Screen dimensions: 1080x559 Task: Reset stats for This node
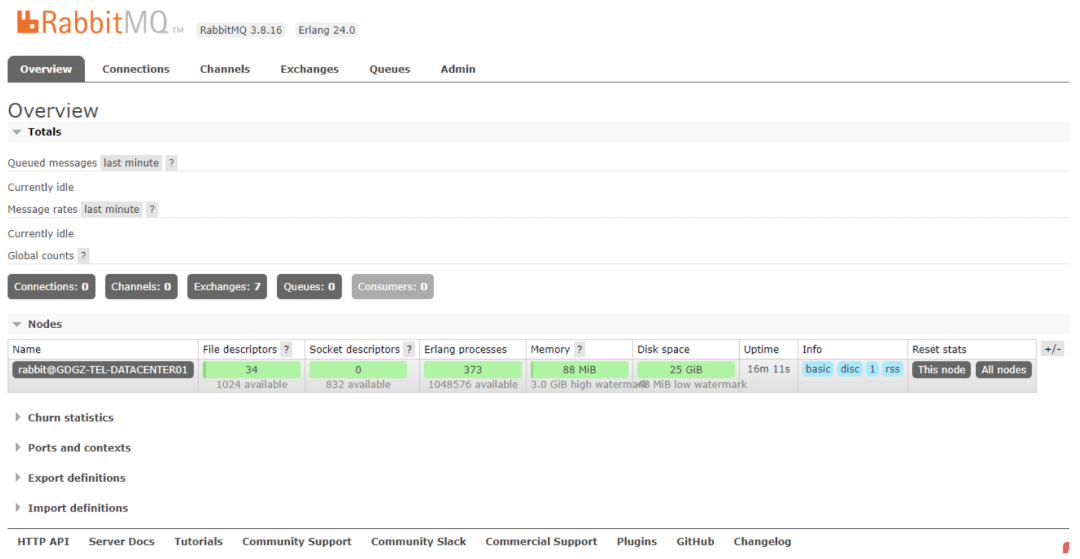pyautogui.click(x=942, y=370)
